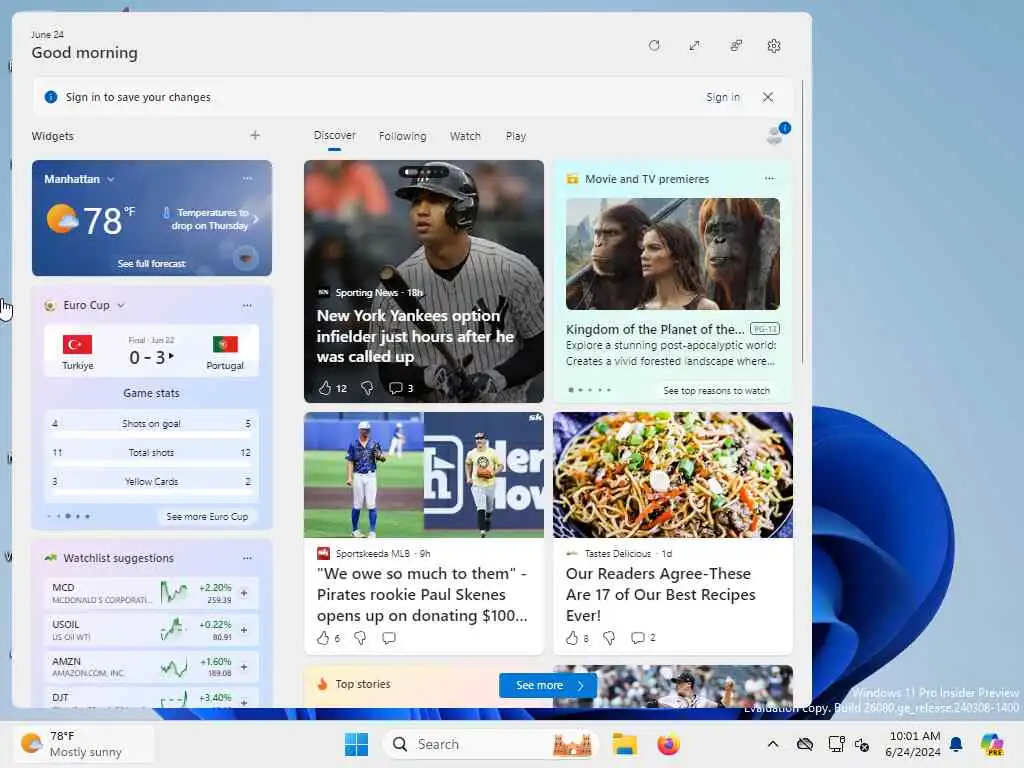Open Movie and TV premieres options
The width and height of the screenshot is (1024, 768).
769,178
